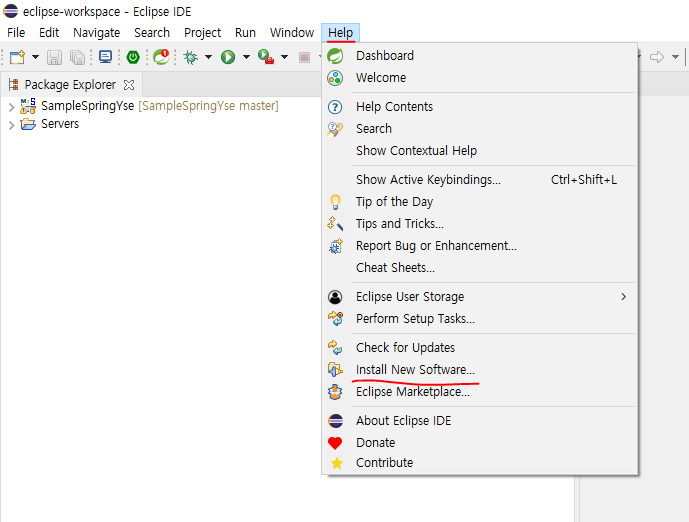The image size is (689, 522).
Task: Click the Tips and Tricks wand icon
Action: coord(335,224)
